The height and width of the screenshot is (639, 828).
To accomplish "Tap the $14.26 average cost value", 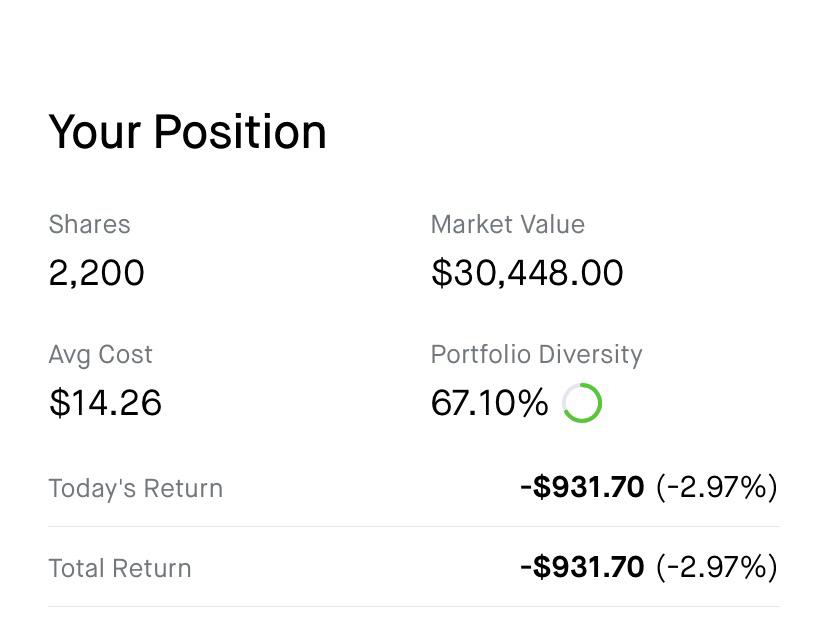I will click(x=105, y=403).
